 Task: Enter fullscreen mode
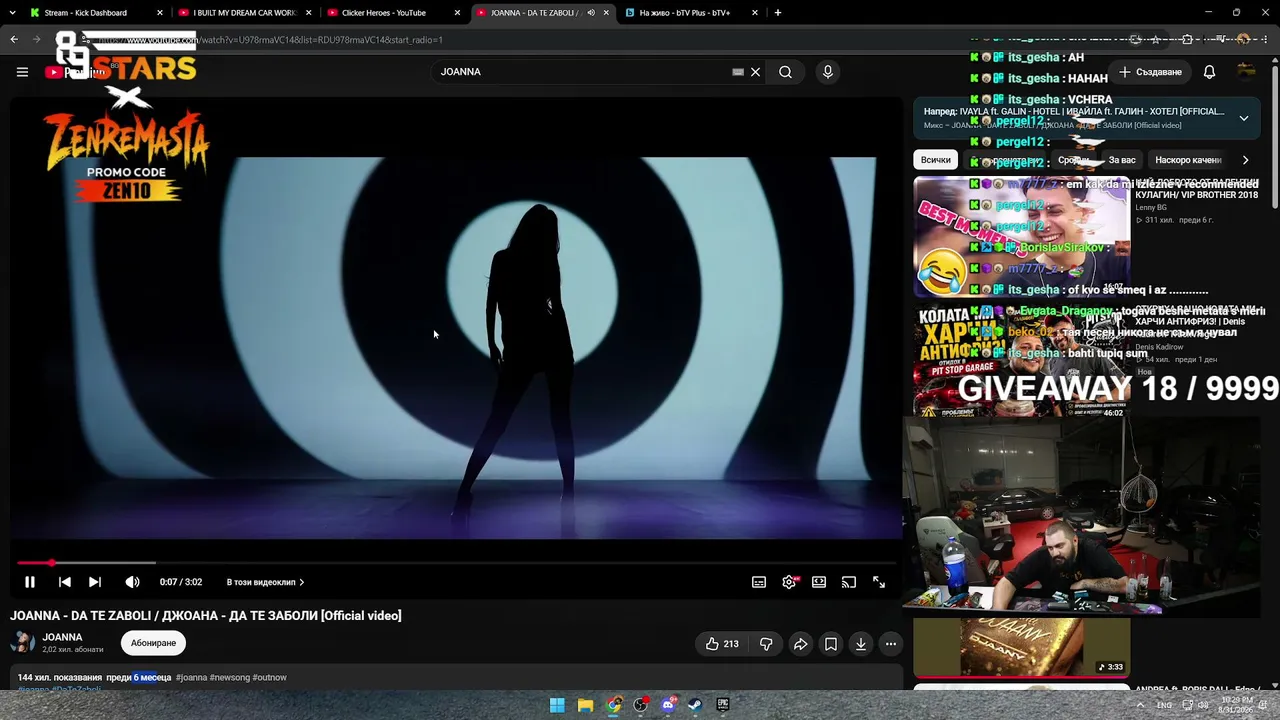pyautogui.click(x=879, y=582)
